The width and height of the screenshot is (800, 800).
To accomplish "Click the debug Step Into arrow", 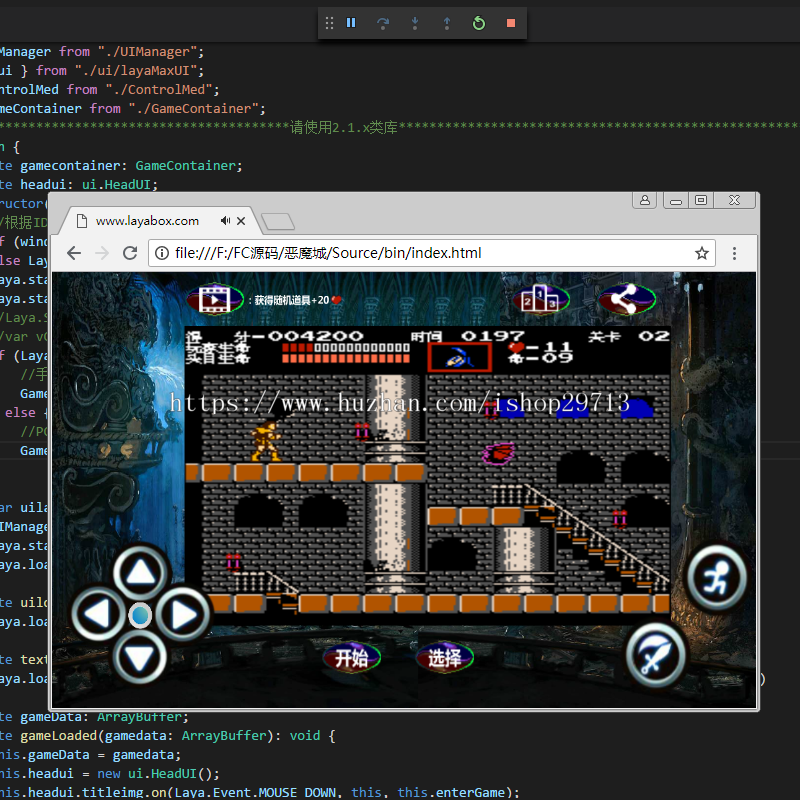I will tap(415, 23).
